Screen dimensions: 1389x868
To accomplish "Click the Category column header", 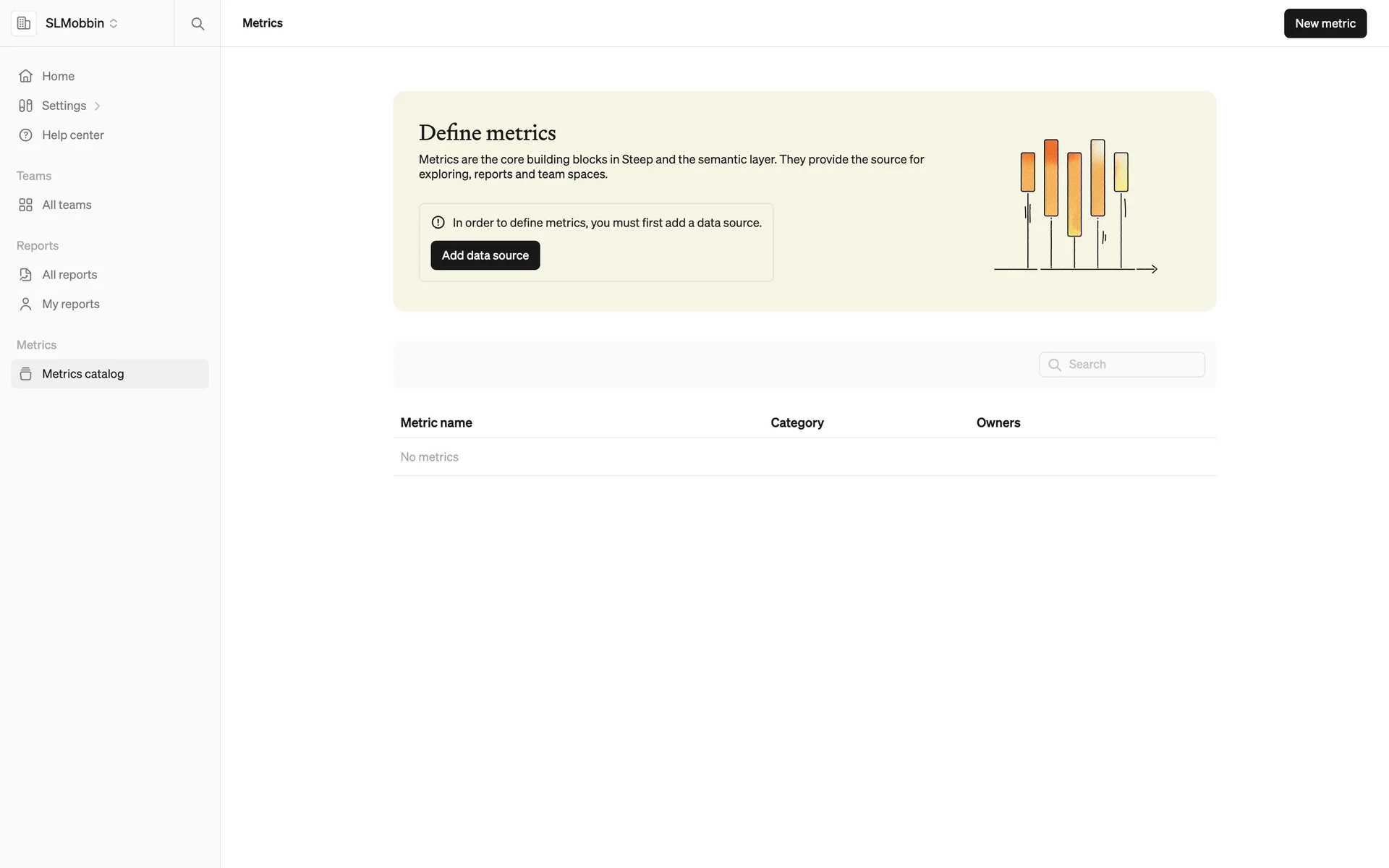I will point(797,423).
